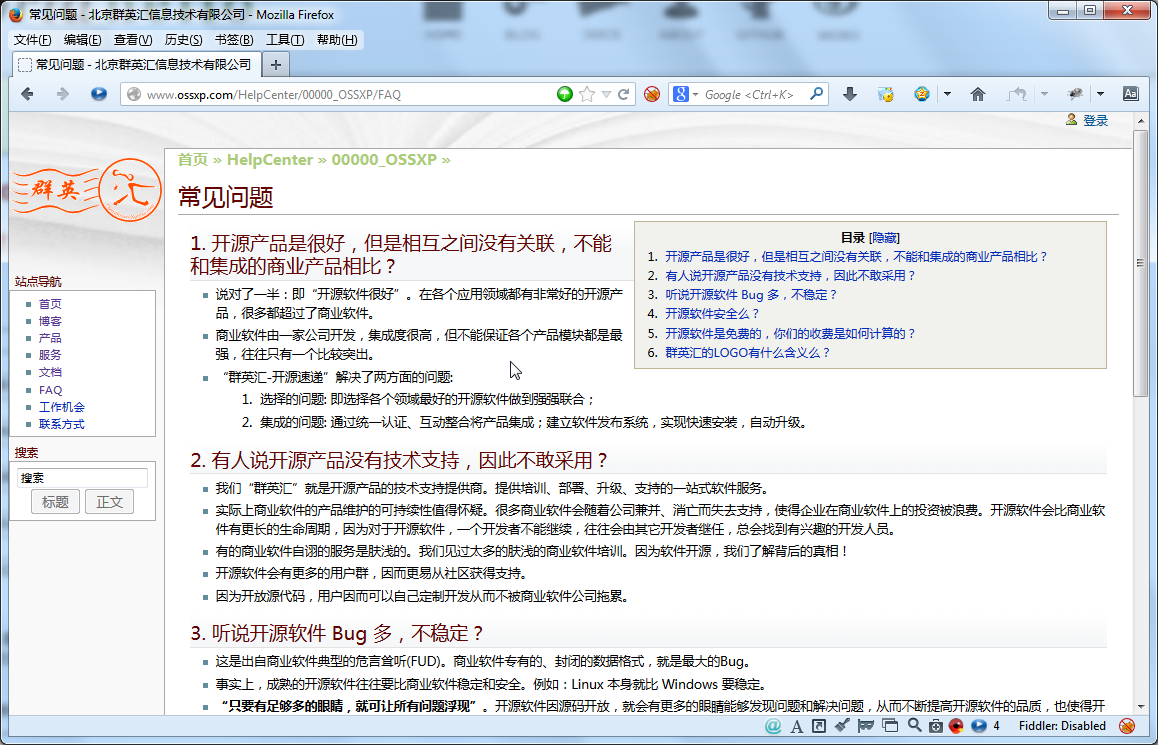The image size is (1158, 745).
Task: Click the blue play icon beside address bar
Action: pos(98,94)
